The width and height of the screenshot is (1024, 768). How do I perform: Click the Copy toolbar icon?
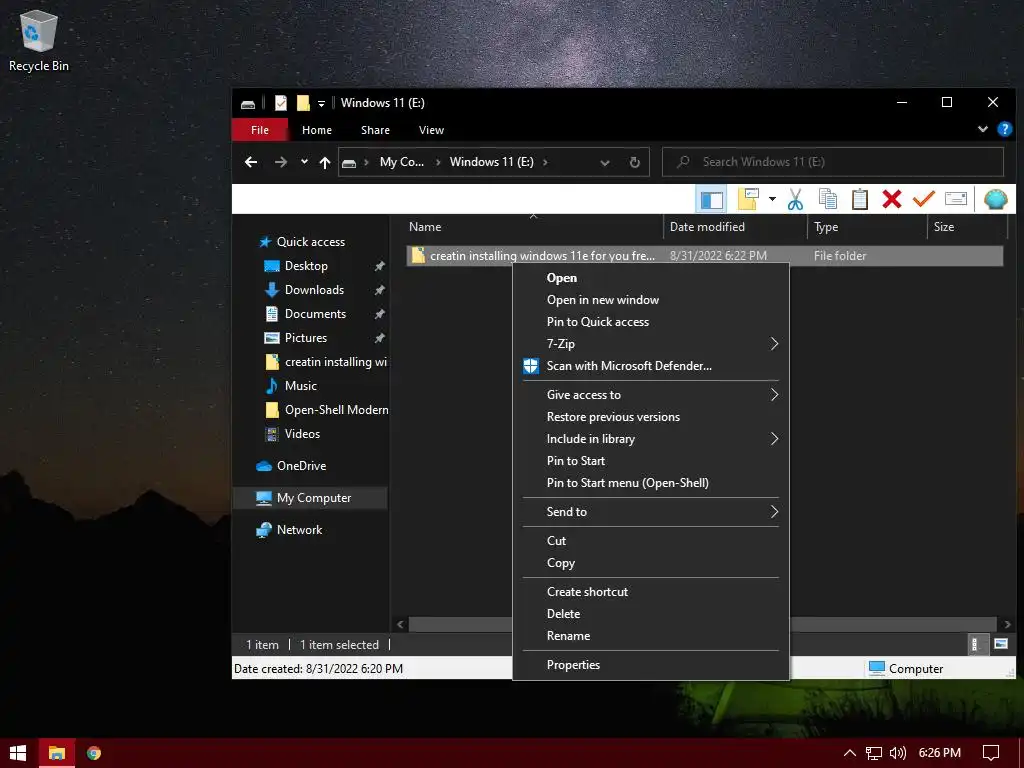pos(827,199)
